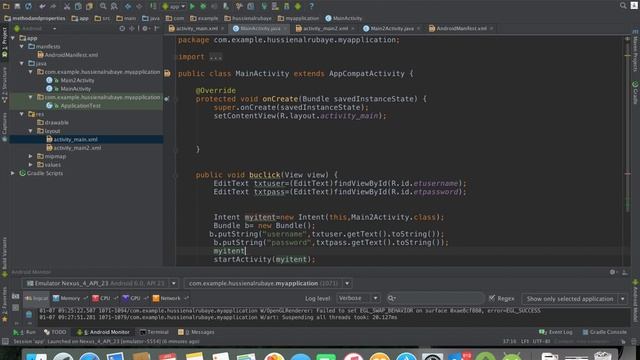Click the Undo arrow icon
Image resolution: width=640 pixels, height=360 pixels.
pos(42,6)
